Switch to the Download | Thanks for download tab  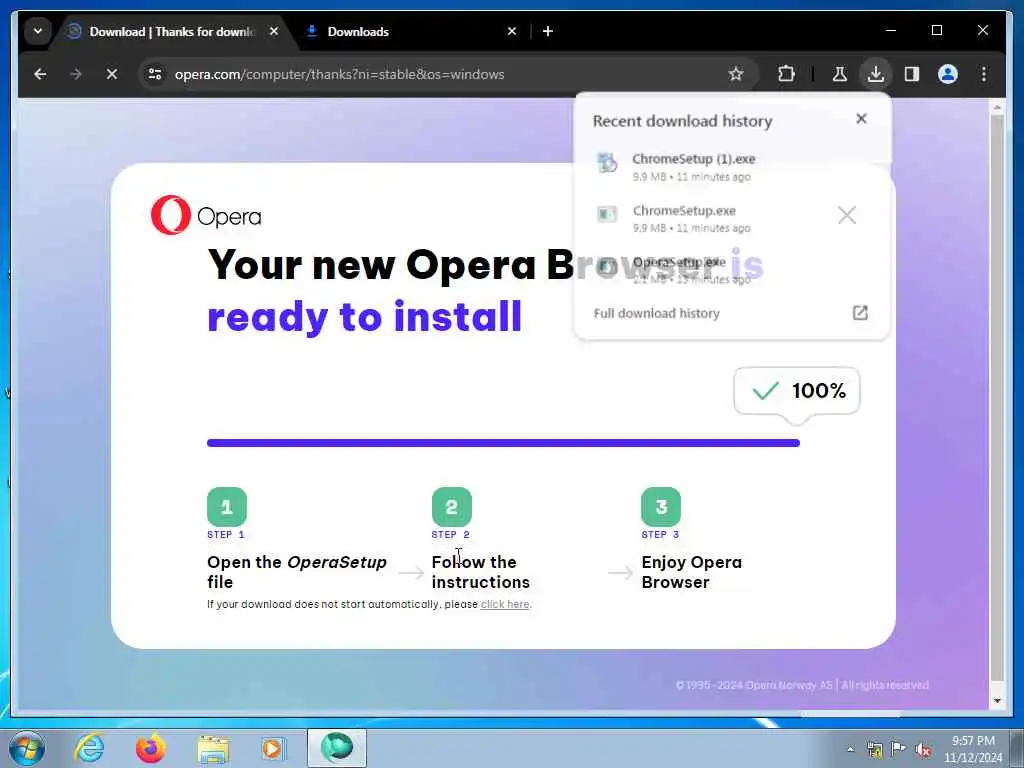172,31
